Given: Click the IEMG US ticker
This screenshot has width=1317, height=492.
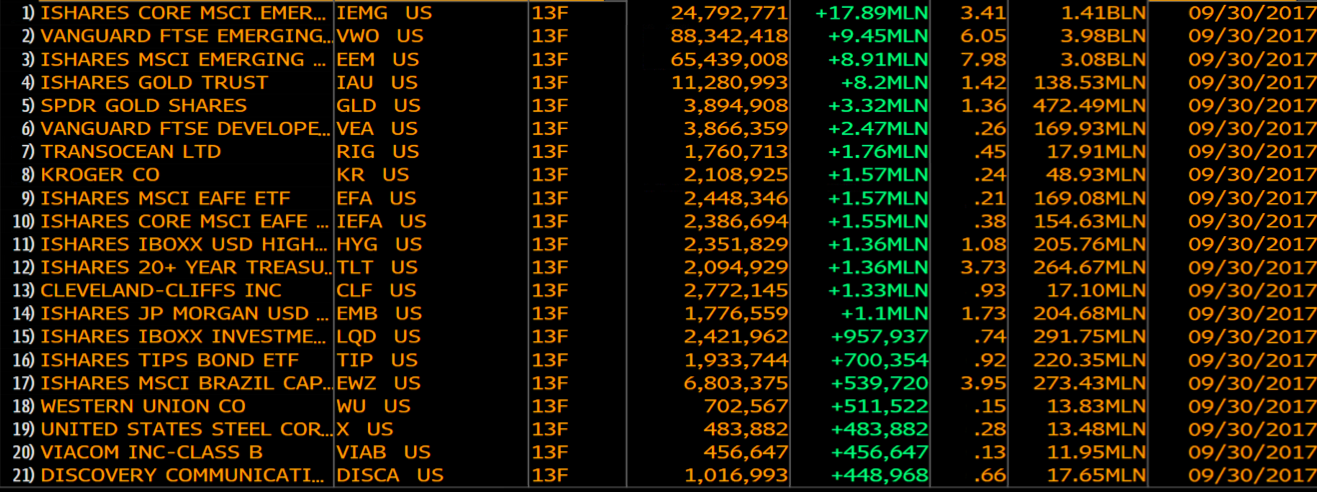Looking at the screenshot, I should coord(384,14).
